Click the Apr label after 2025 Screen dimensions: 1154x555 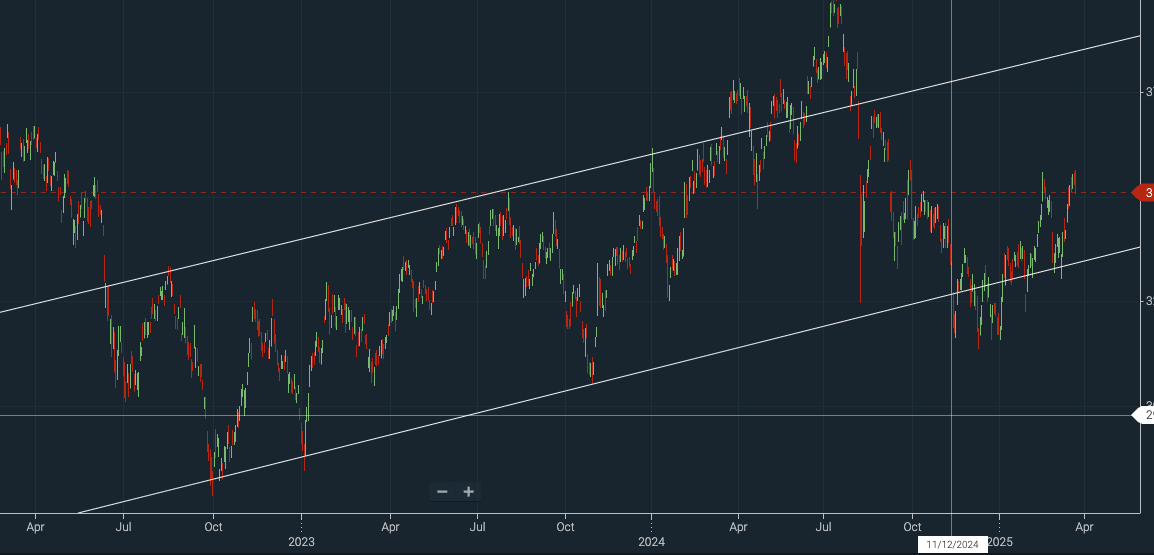[1084, 524]
